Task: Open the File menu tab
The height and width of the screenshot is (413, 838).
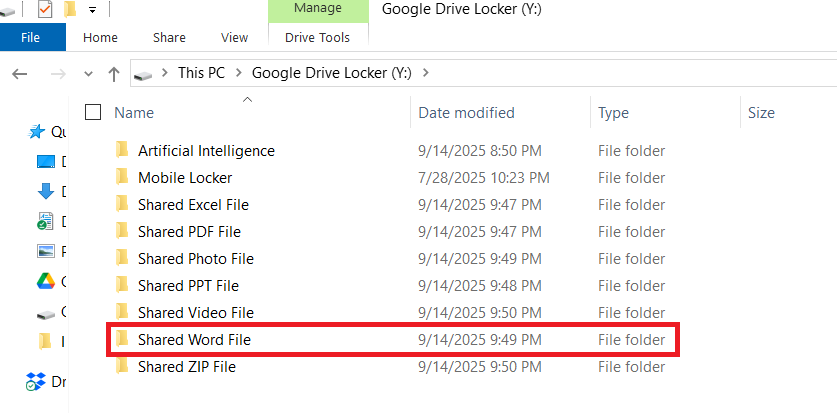Action: click(31, 37)
